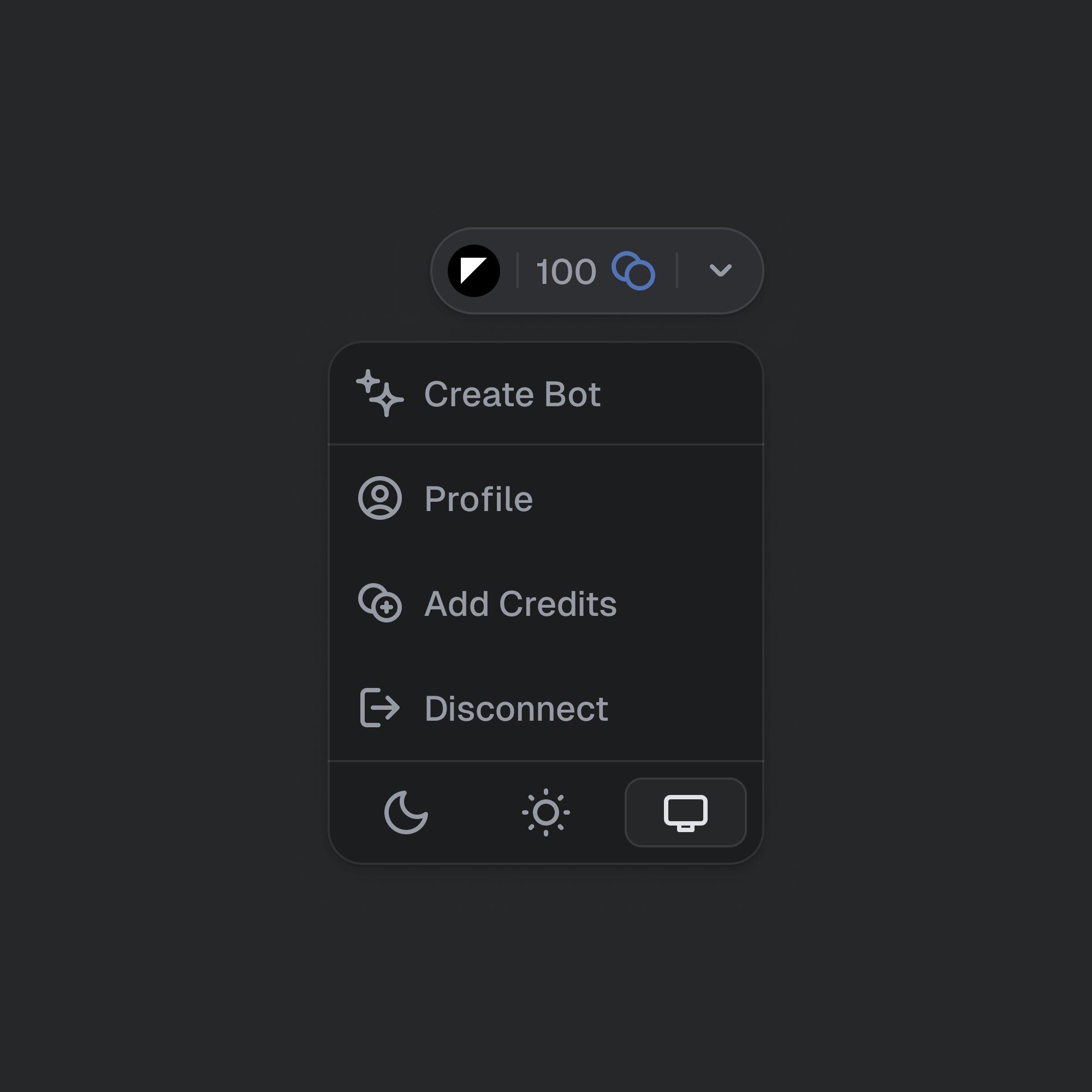Select the Add Credits text label
The width and height of the screenshot is (1092, 1092).
(520, 604)
